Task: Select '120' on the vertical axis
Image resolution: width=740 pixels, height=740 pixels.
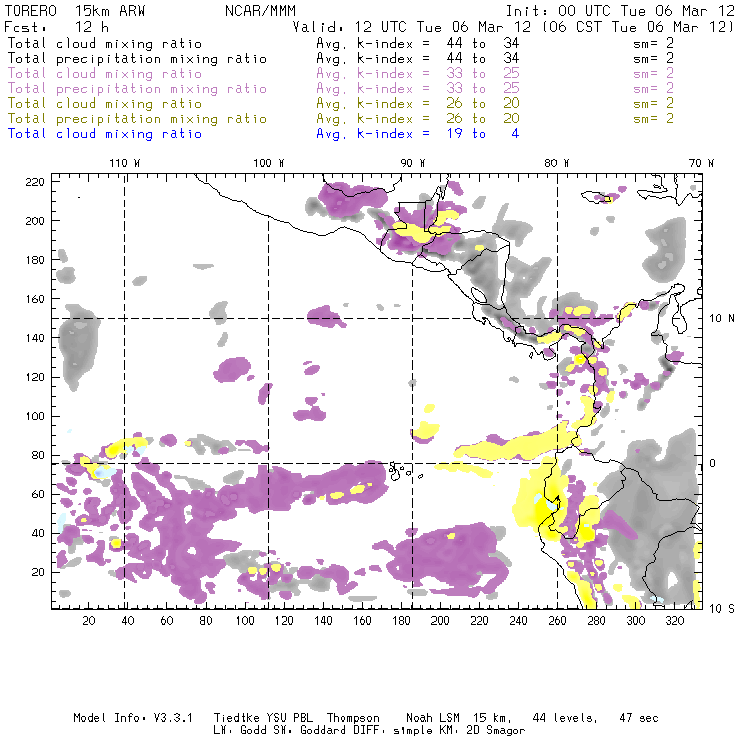Action: click(x=35, y=378)
